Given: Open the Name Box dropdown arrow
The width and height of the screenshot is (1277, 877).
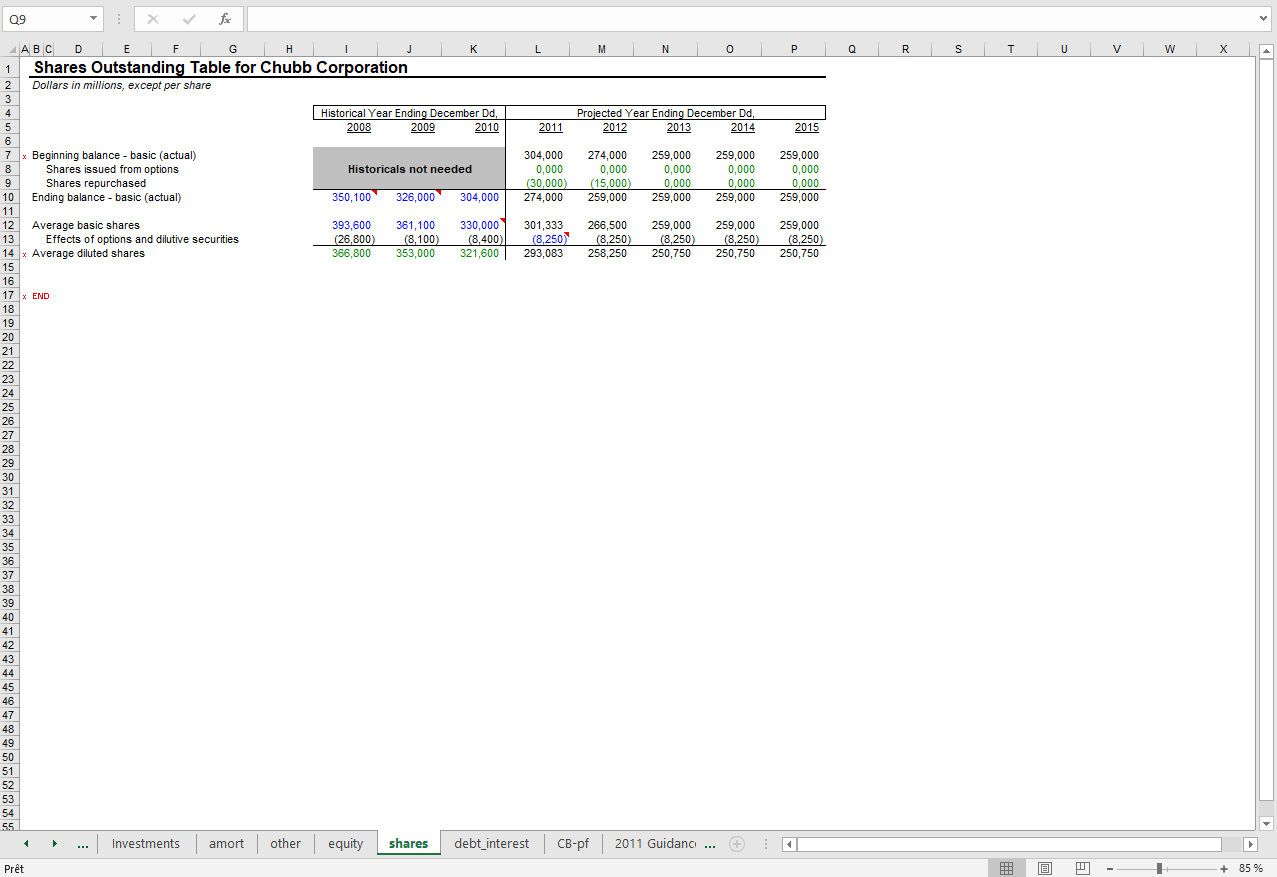Looking at the screenshot, I should click(93, 19).
